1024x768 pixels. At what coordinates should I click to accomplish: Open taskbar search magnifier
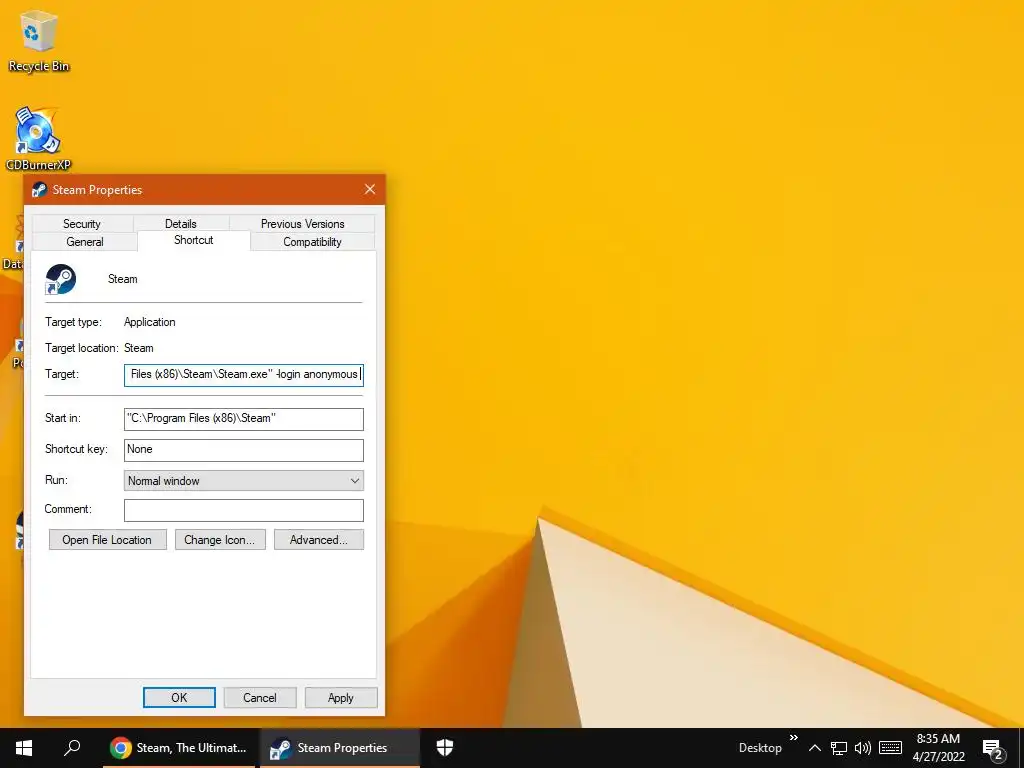[72, 748]
